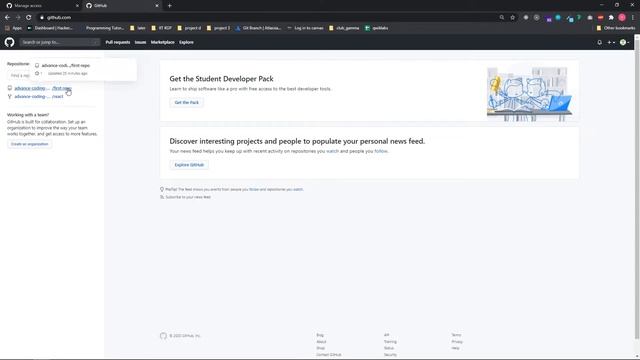
Task: Open the Status footer link
Action: 389,348
